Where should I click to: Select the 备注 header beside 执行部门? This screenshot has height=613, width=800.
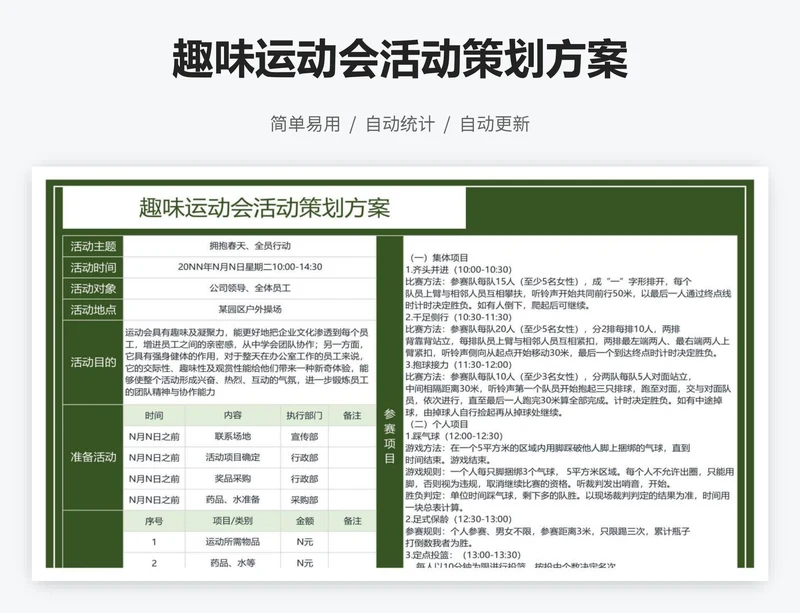click(x=352, y=415)
